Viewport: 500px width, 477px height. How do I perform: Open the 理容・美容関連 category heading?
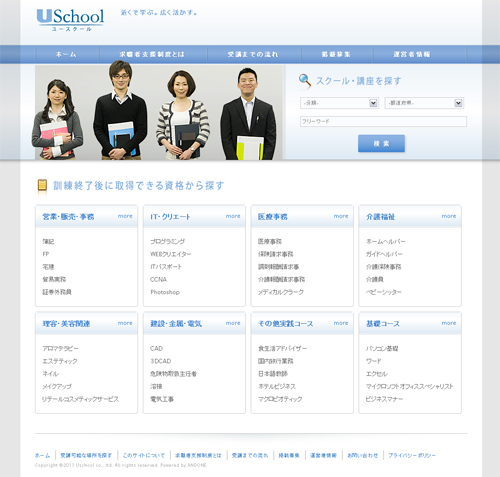66,324
